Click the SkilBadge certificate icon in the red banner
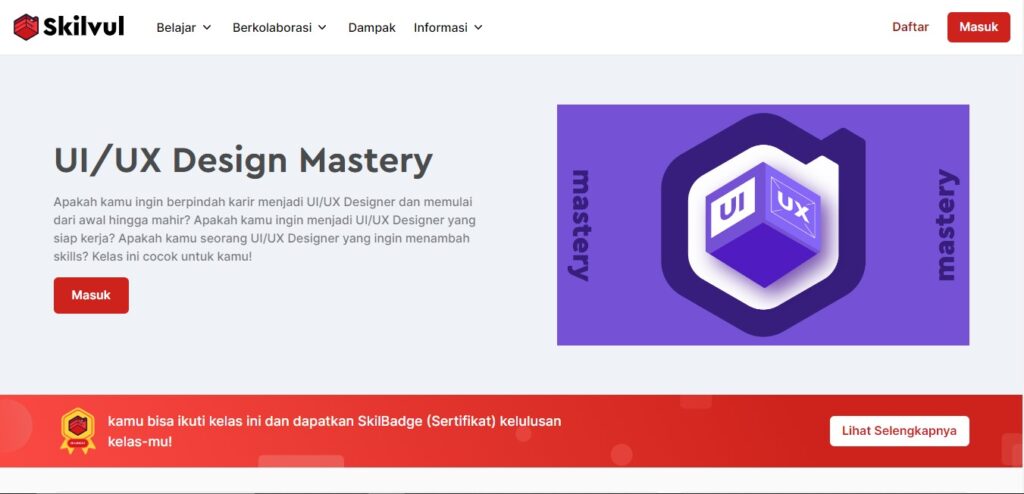The height and width of the screenshot is (494, 1024). click(x=78, y=430)
